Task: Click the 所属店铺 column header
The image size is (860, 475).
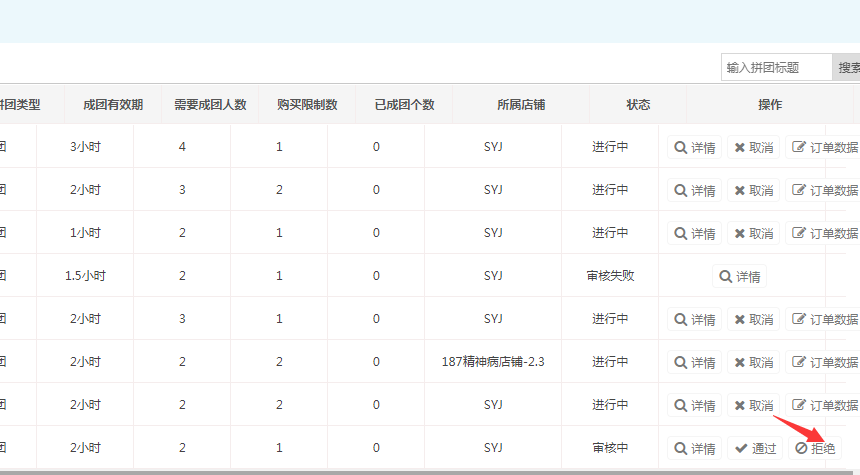Action: 521,105
